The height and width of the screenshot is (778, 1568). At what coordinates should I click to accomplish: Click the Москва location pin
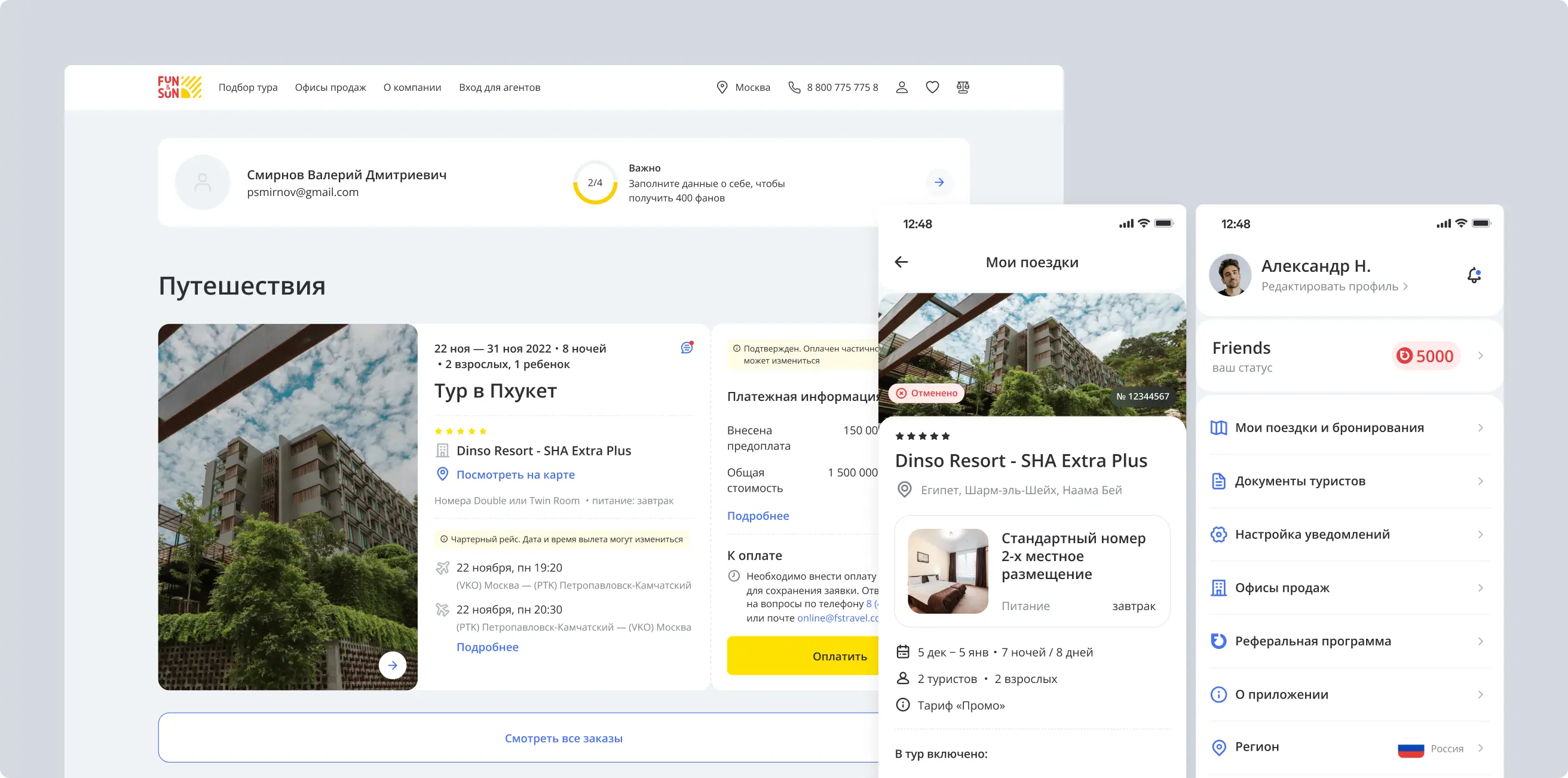point(722,87)
